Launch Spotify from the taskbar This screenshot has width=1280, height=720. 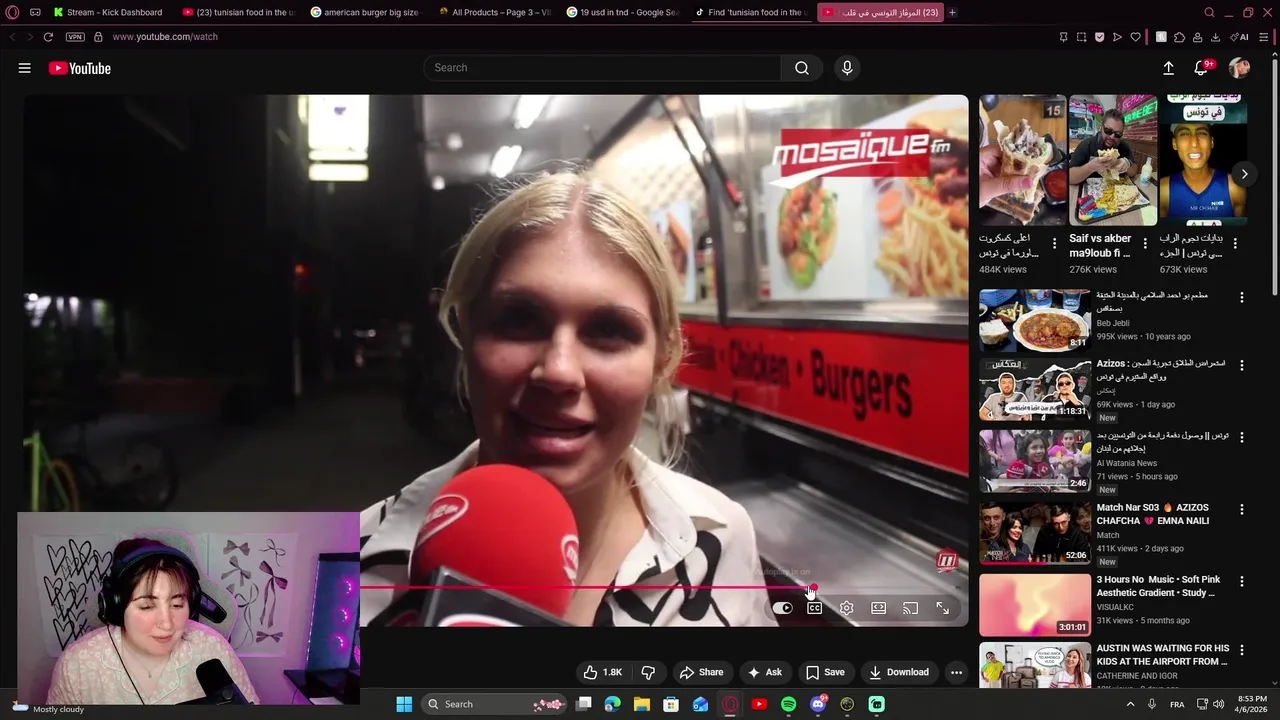[x=788, y=704]
